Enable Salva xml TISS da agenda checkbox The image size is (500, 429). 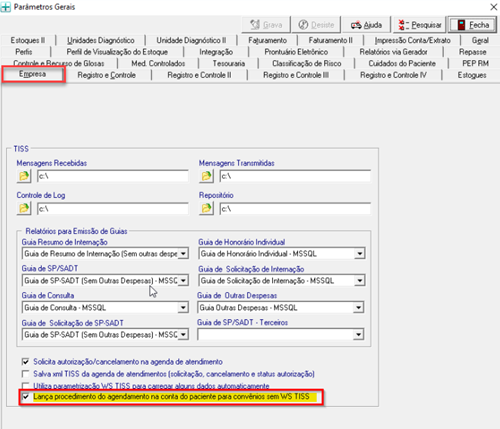[25, 374]
